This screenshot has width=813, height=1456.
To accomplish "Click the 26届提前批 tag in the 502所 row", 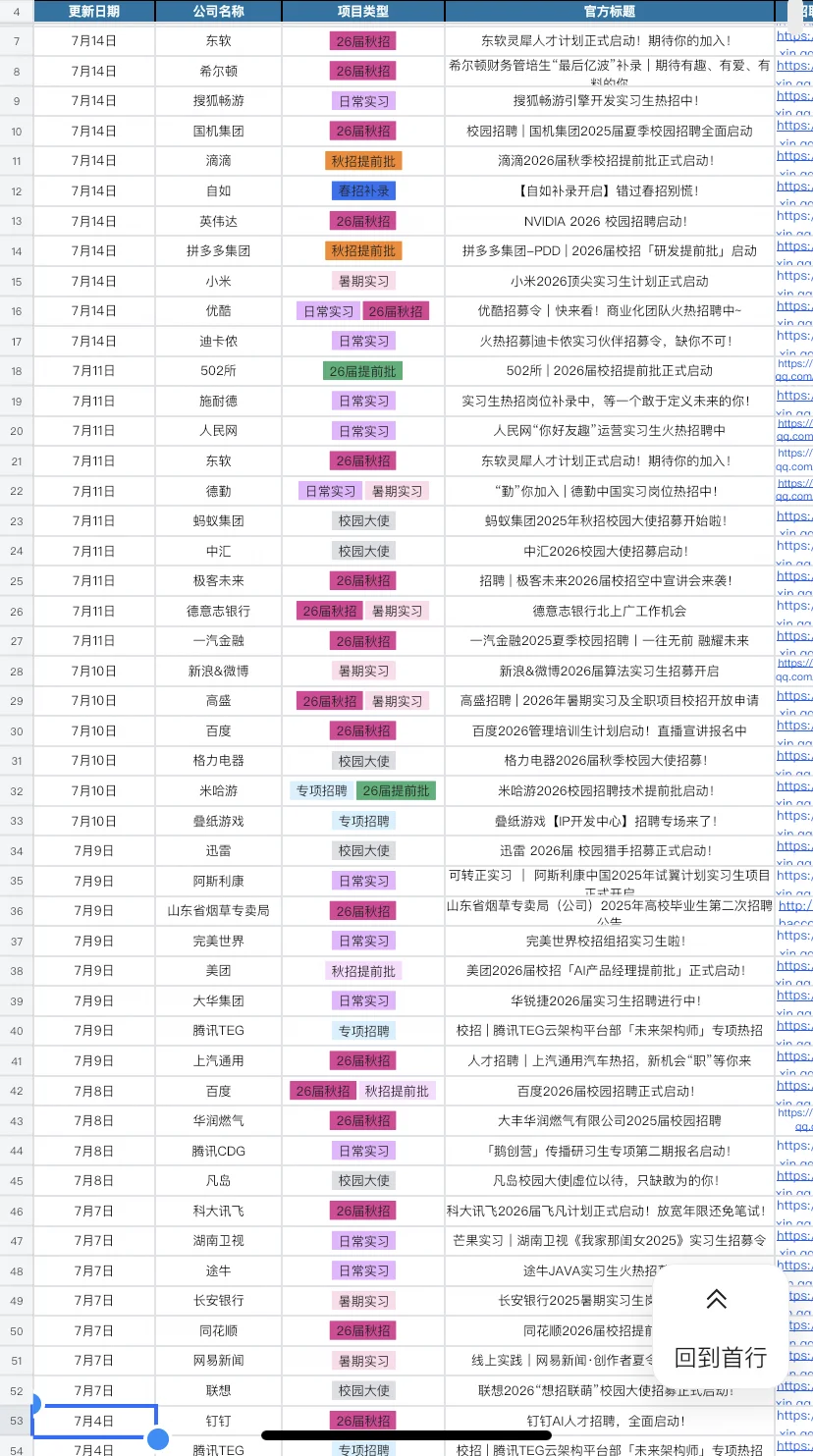I will tap(362, 371).
